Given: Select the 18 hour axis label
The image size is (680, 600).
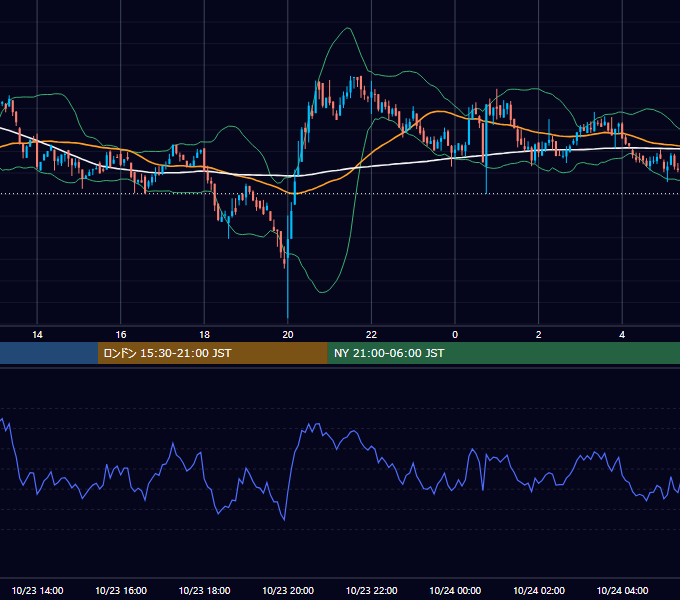Looking at the screenshot, I should (x=204, y=335).
